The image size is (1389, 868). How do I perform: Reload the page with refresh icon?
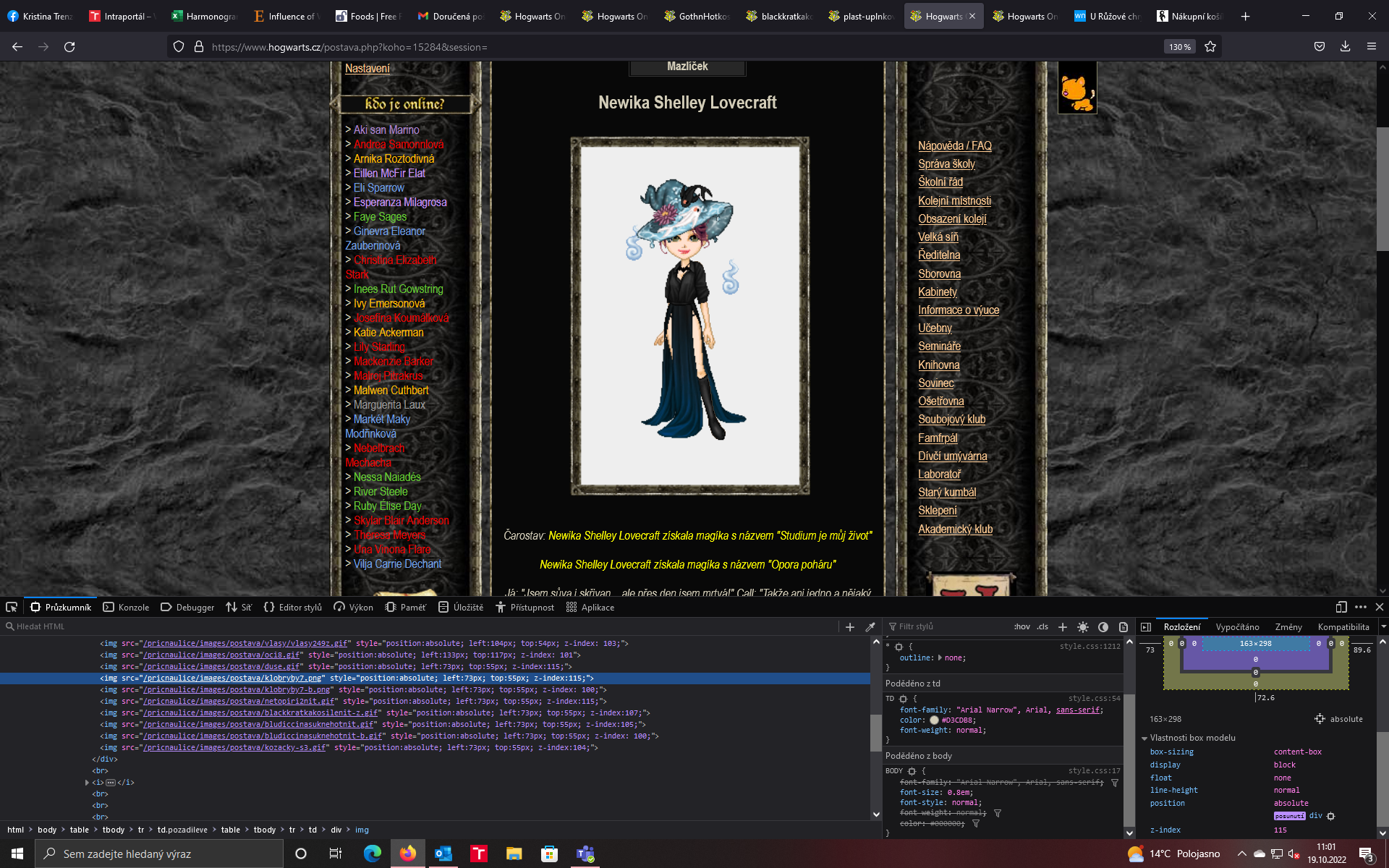click(x=69, y=47)
